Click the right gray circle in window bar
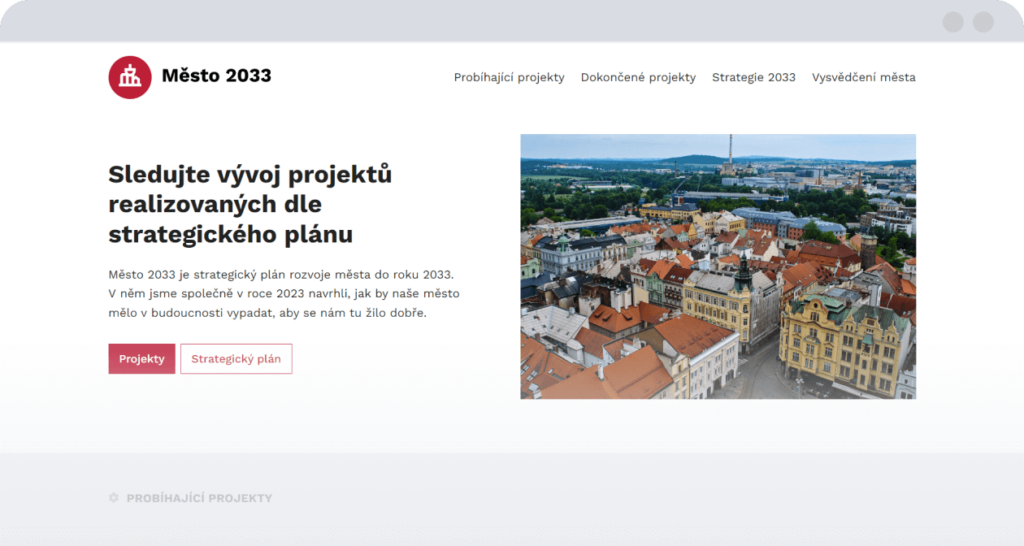 (983, 22)
